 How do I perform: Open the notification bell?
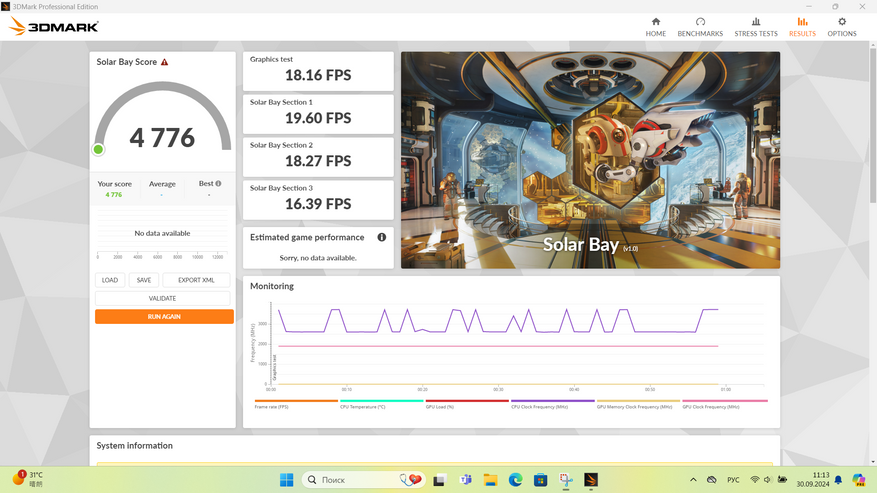838,480
